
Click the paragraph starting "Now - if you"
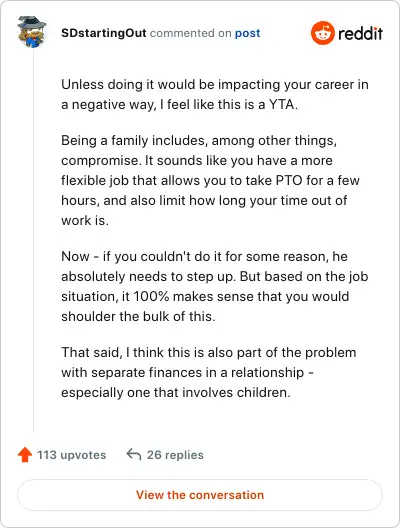(x=215, y=286)
